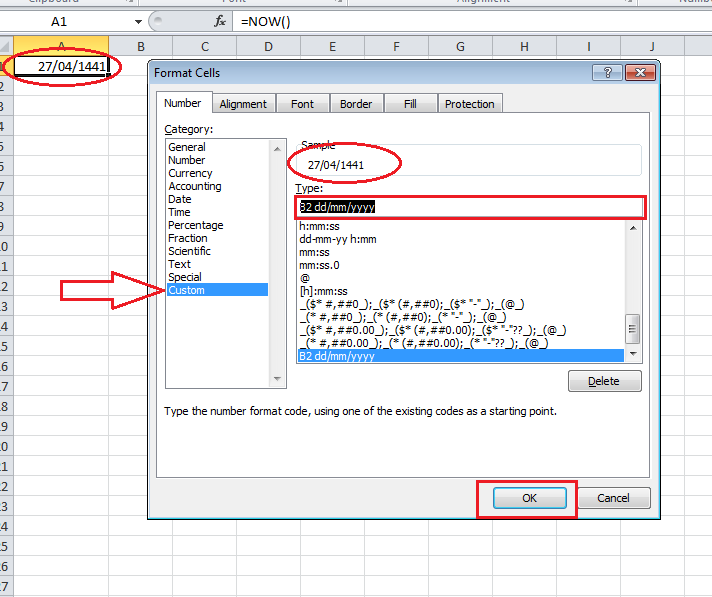Image resolution: width=712 pixels, height=597 pixels.
Task: Click column E header
Action: [332, 46]
